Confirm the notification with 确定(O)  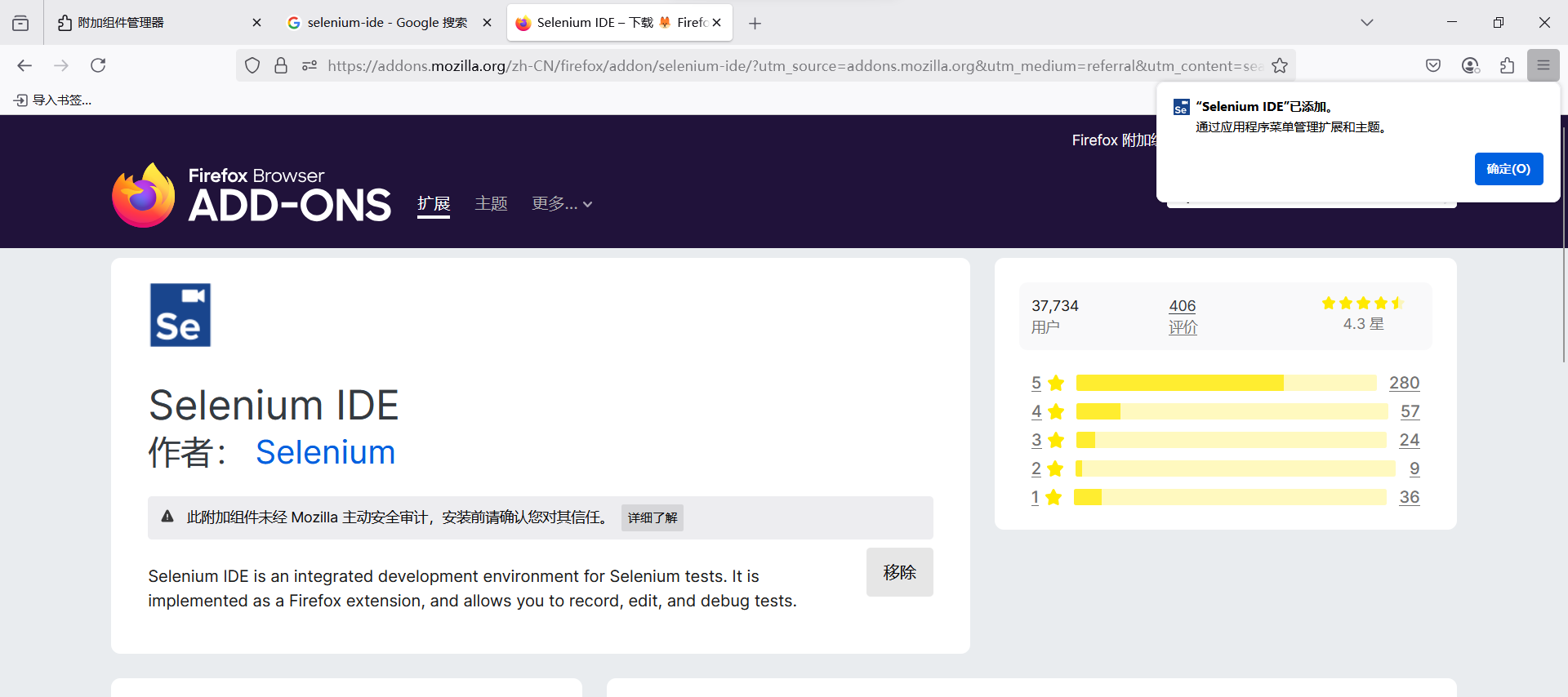1508,169
